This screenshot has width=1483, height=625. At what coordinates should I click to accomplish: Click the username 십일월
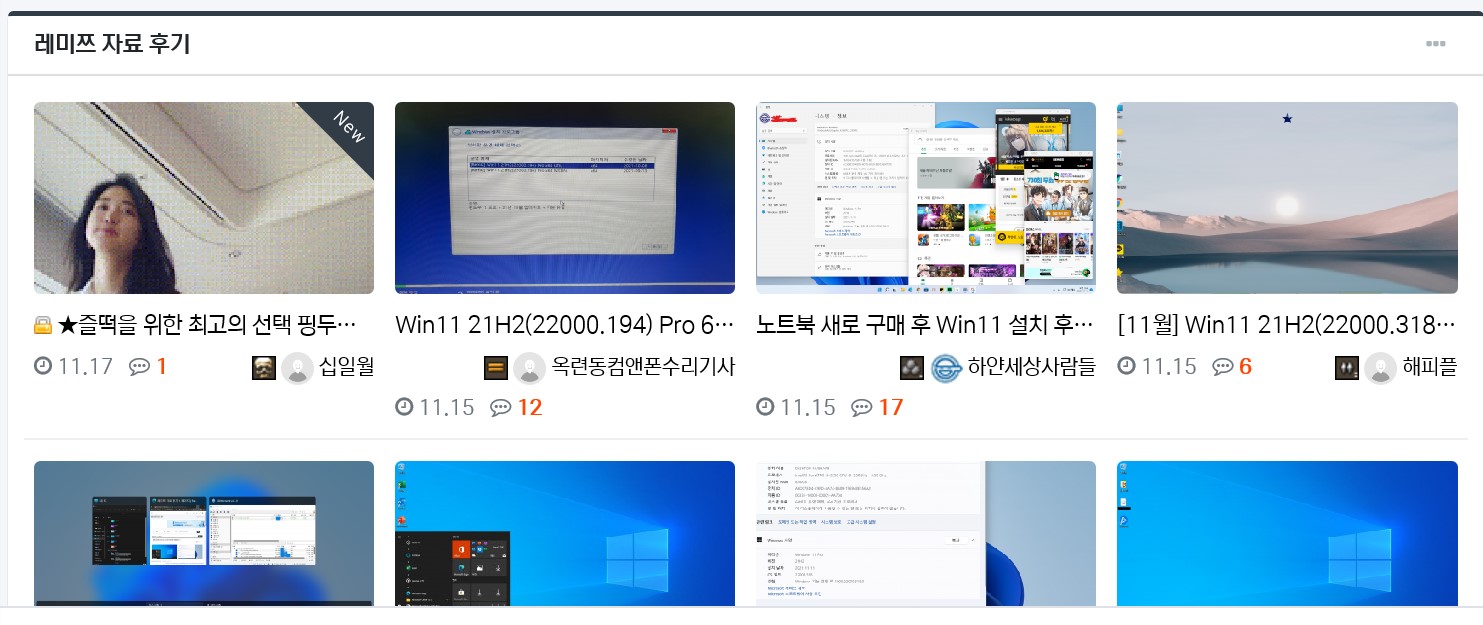pos(346,367)
